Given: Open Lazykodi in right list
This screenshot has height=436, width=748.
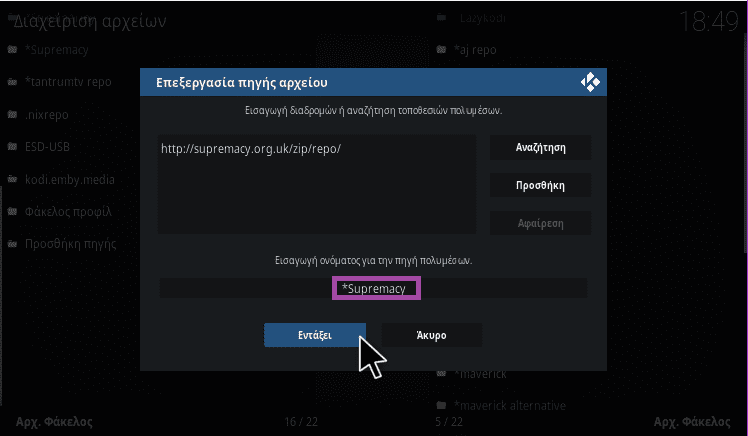Looking at the screenshot, I should (x=483, y=18).
